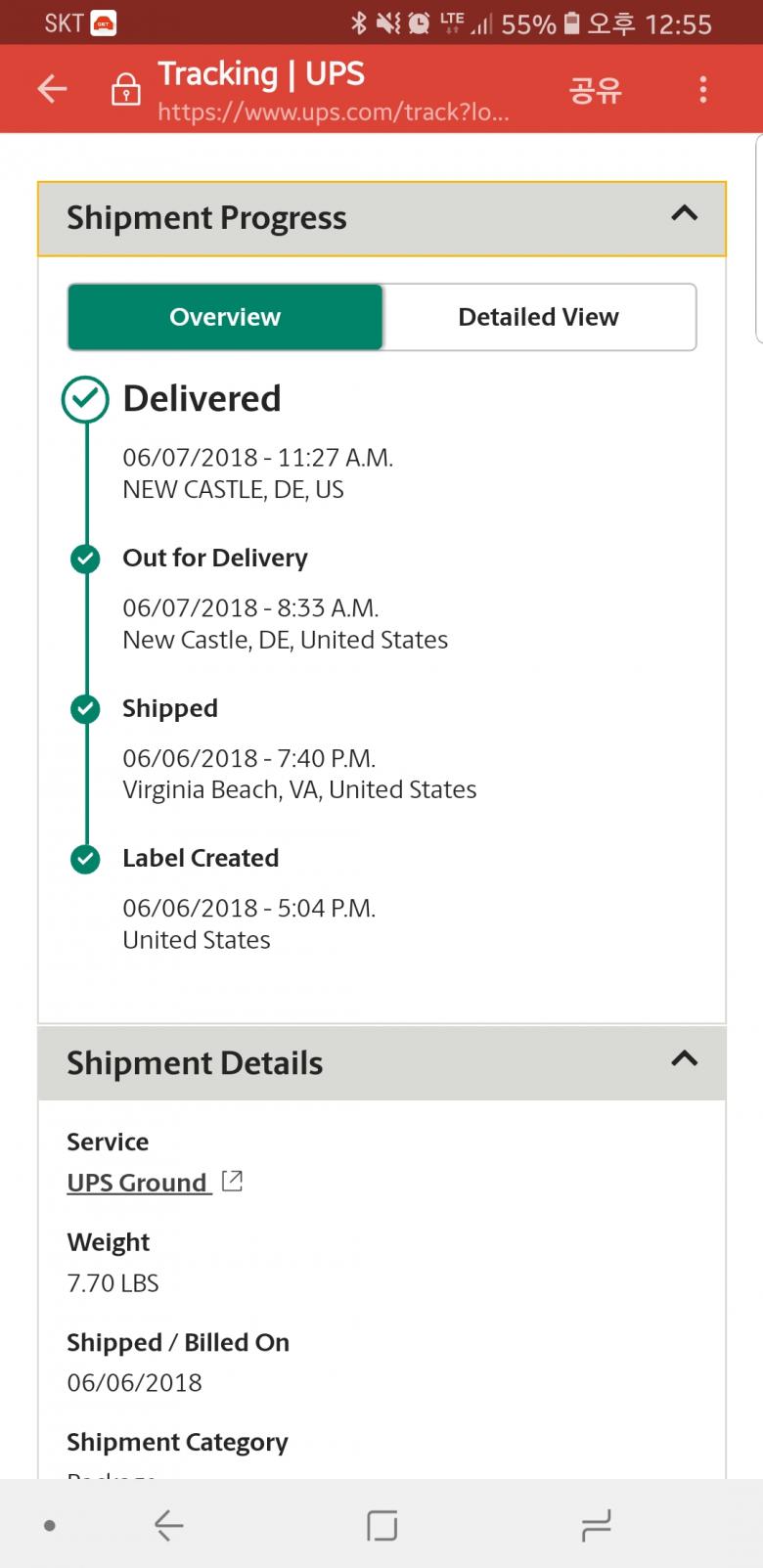763x1568 pixels.
Task: Click the secure padlock icon
Action: (x=125, y=89)
